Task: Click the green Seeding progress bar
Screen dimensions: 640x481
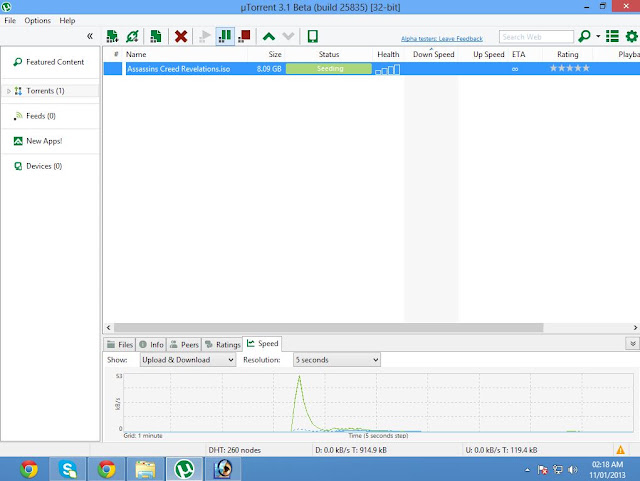Action: 329,69
